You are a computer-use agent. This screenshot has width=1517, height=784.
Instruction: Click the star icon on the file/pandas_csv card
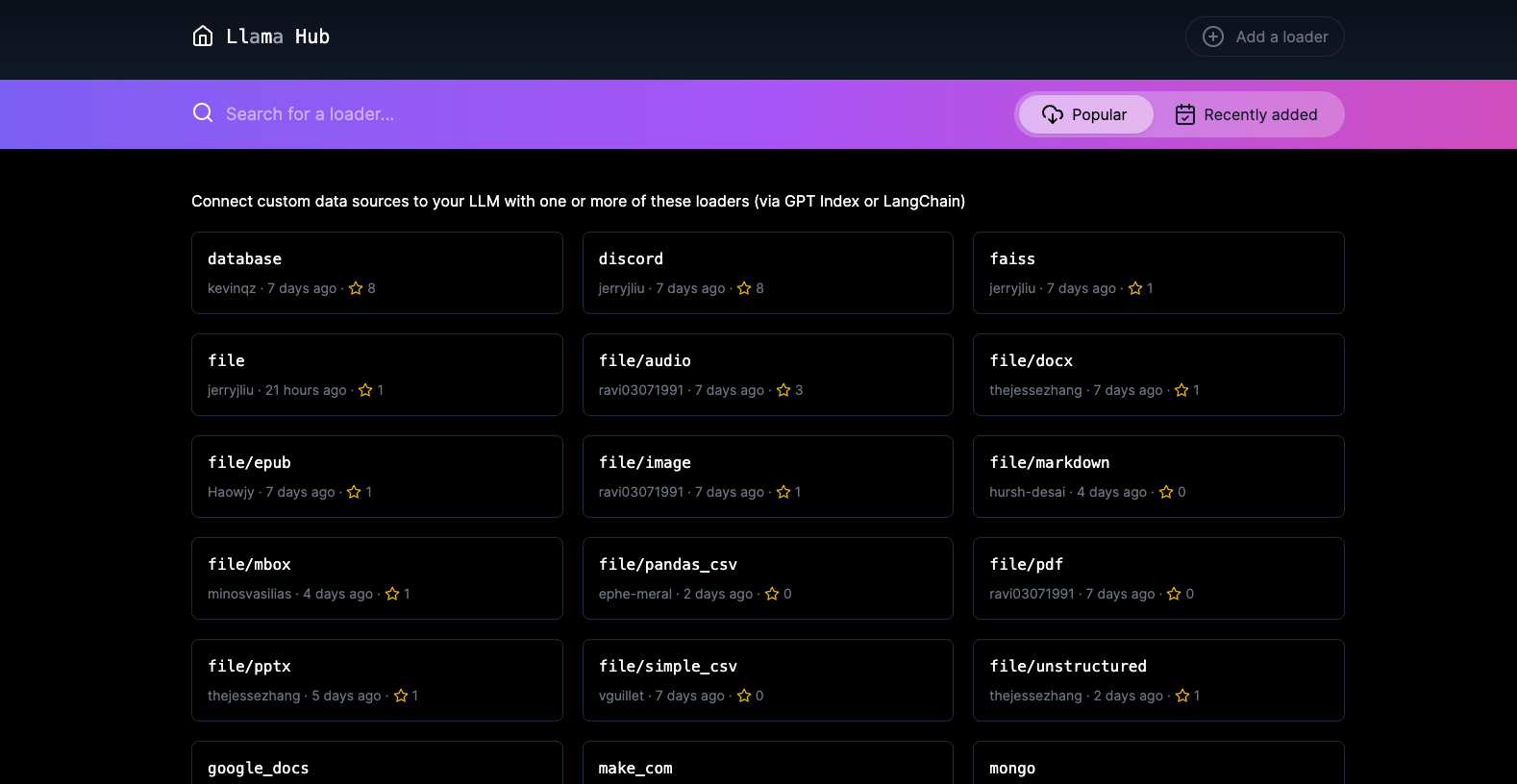click(772, 594)
